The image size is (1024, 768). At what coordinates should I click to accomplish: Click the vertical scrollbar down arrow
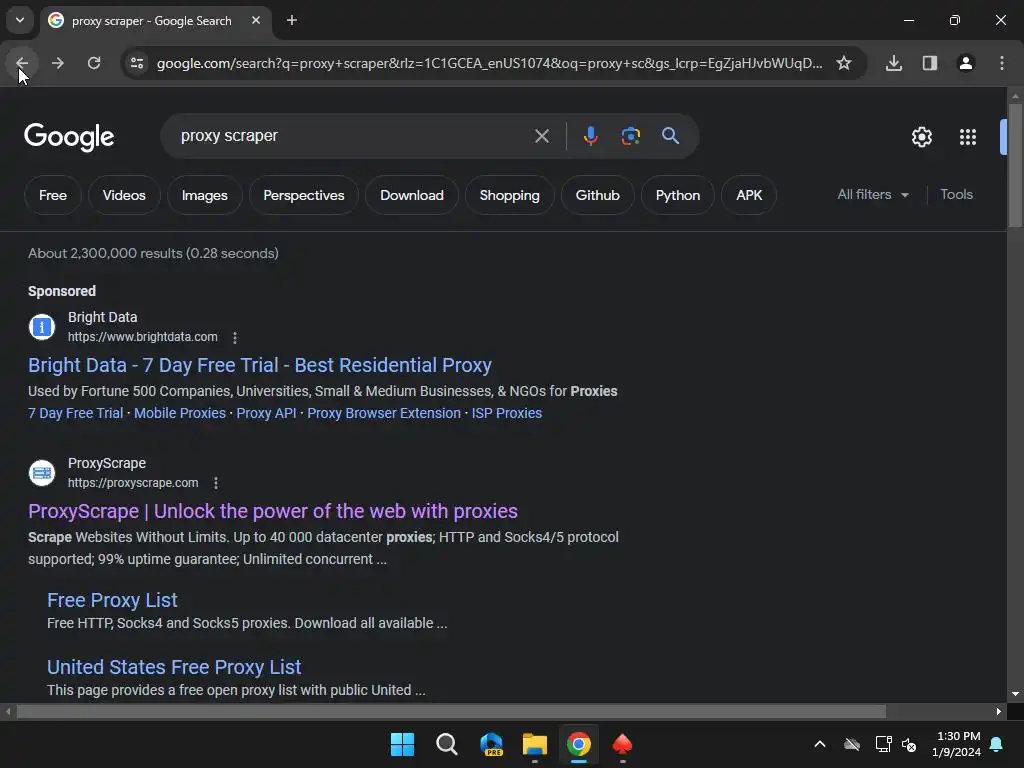pyautogui.click(x=1015, y=694)
